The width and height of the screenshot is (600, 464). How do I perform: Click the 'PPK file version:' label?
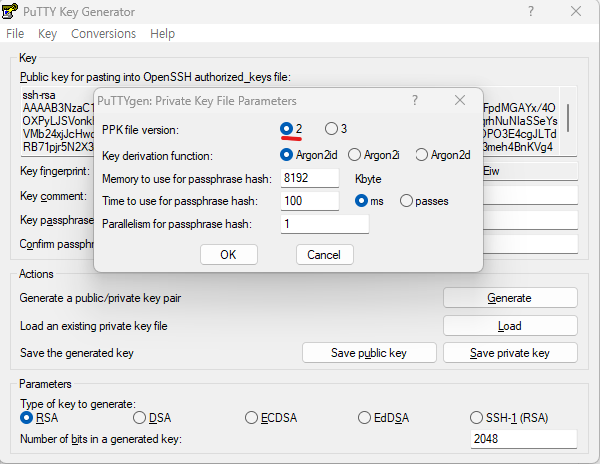click(x=140, y=130)
